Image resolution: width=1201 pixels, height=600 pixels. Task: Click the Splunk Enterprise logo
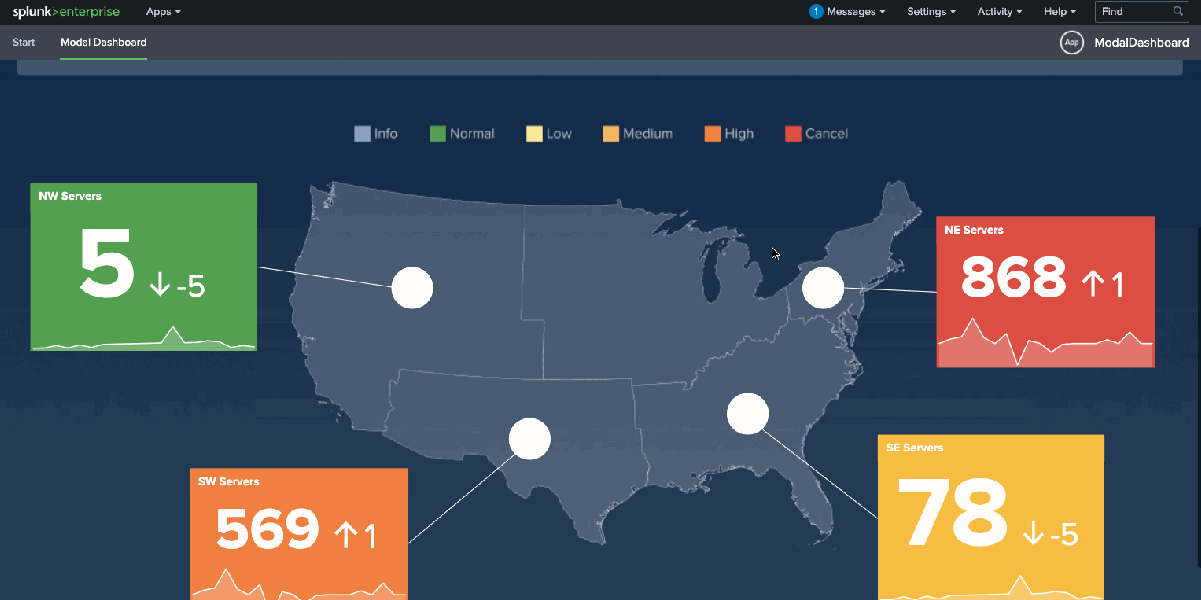[67, 12]
